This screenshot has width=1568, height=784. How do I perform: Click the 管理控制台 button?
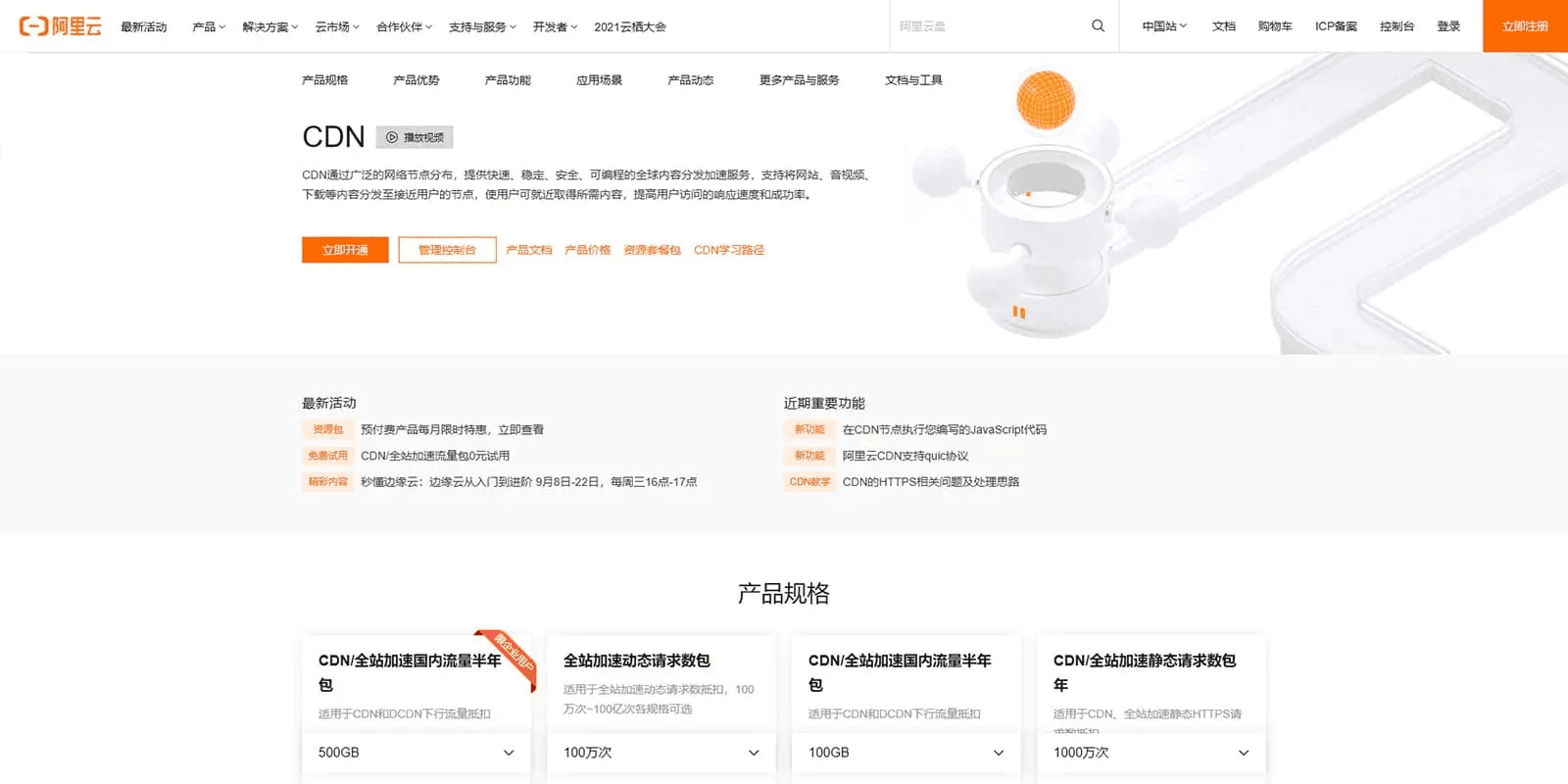tap(447, 250)
